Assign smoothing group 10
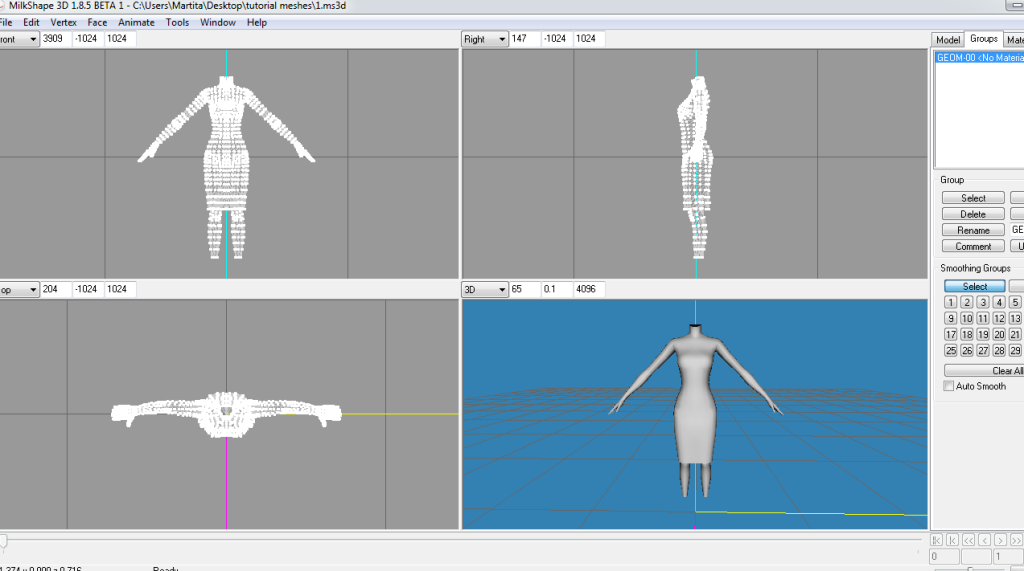 click(967, 319)
